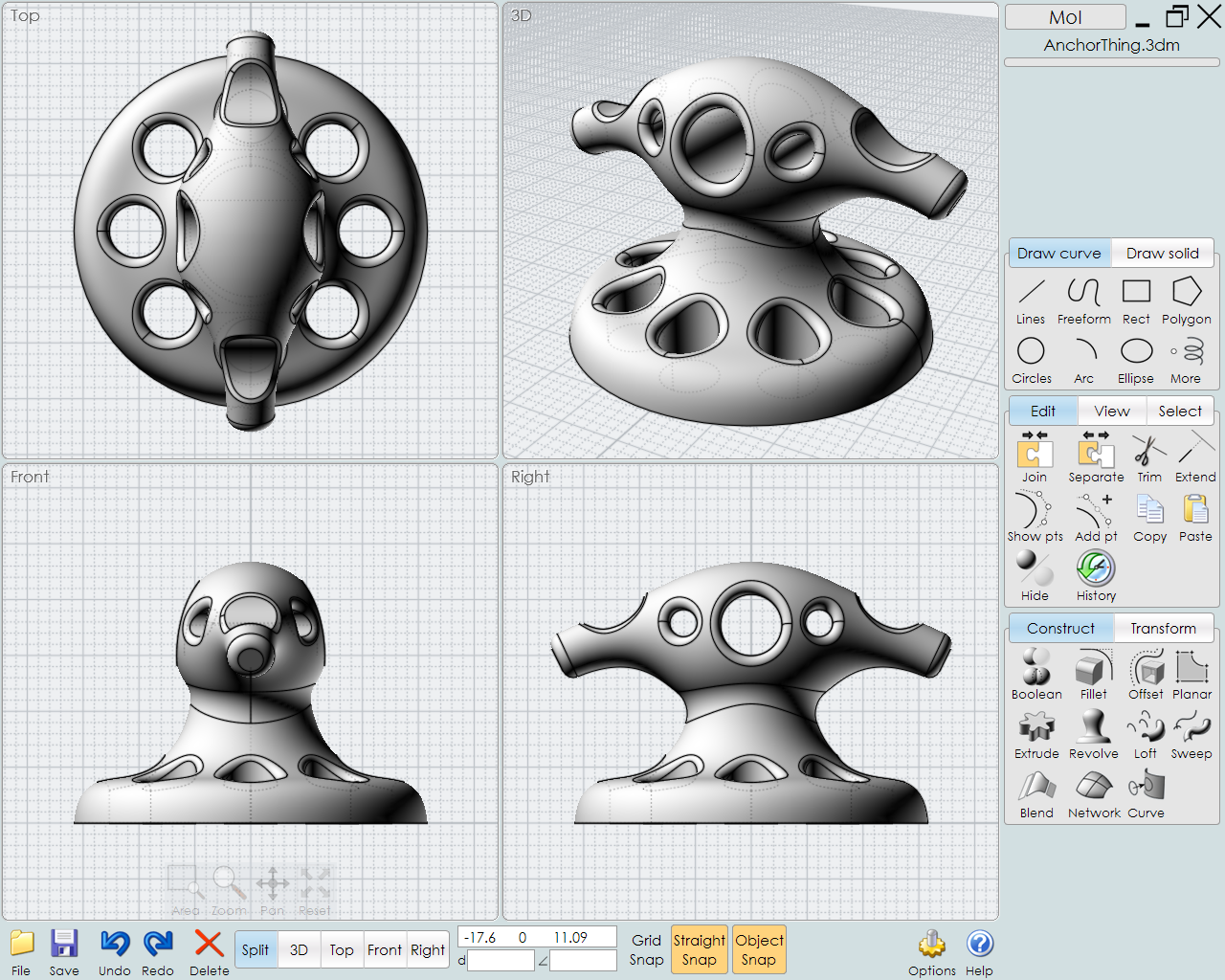Select the Freeform curve tool

pyautogui.click(x=1083, y=301)
